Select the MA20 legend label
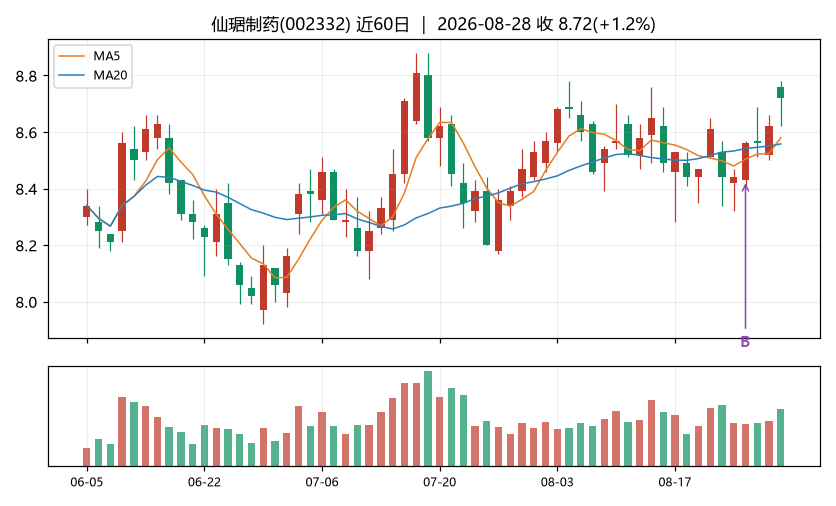The width and height of the screenshot is (836, 506). pos(110,75)
